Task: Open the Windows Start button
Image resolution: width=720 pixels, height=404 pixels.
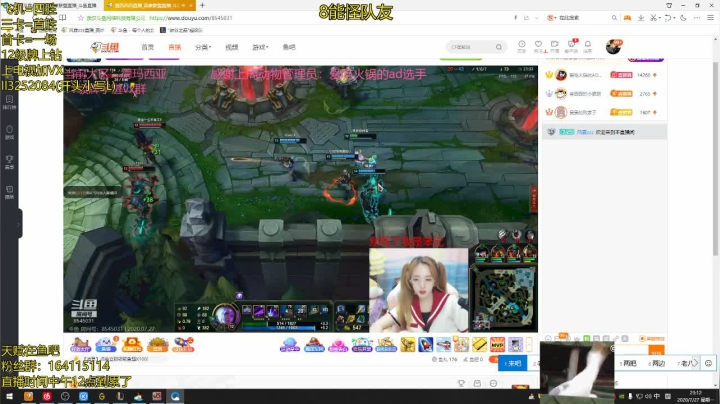Action: click(x=9, y=396)
